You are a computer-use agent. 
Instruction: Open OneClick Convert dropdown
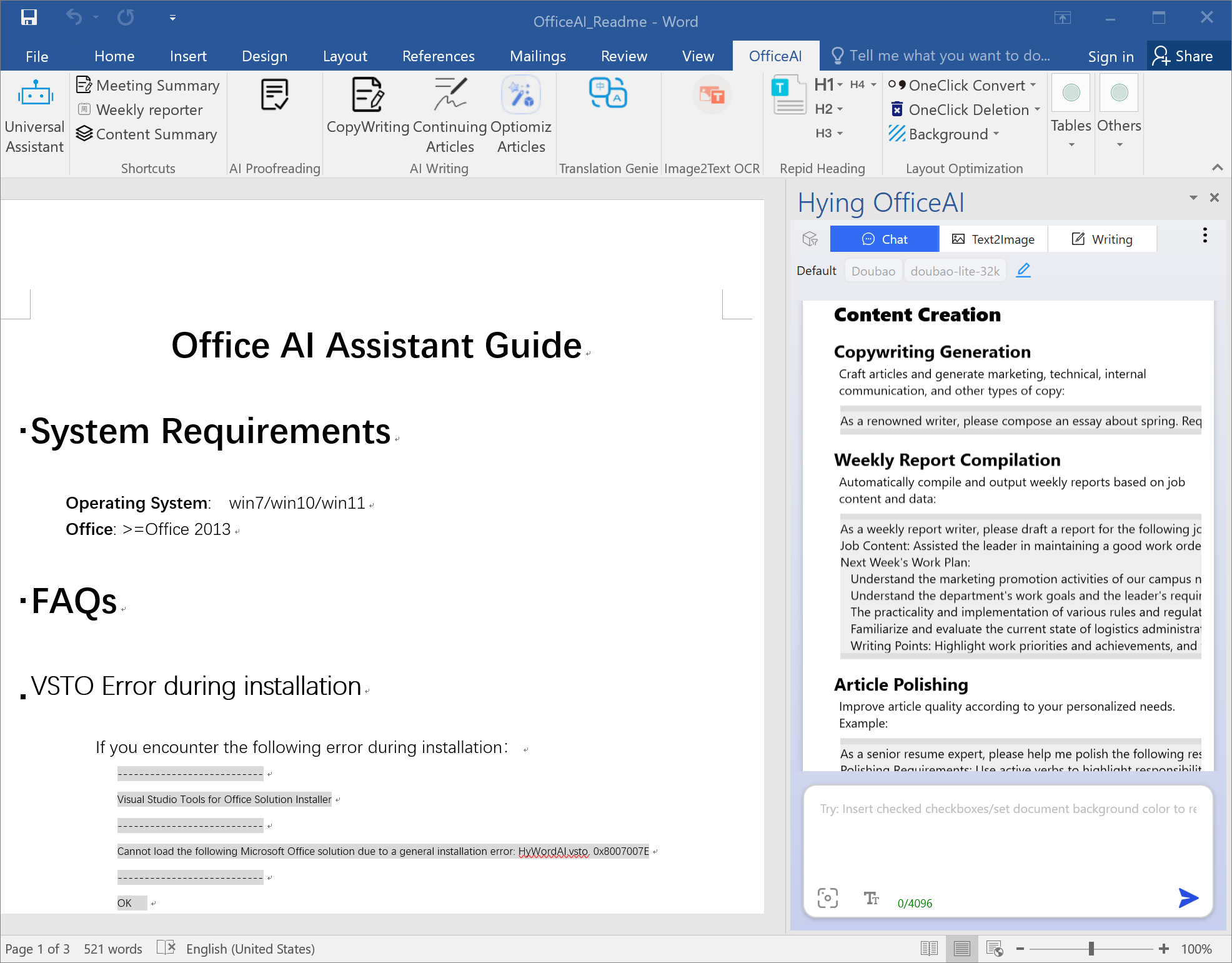[x=962, y=85]
